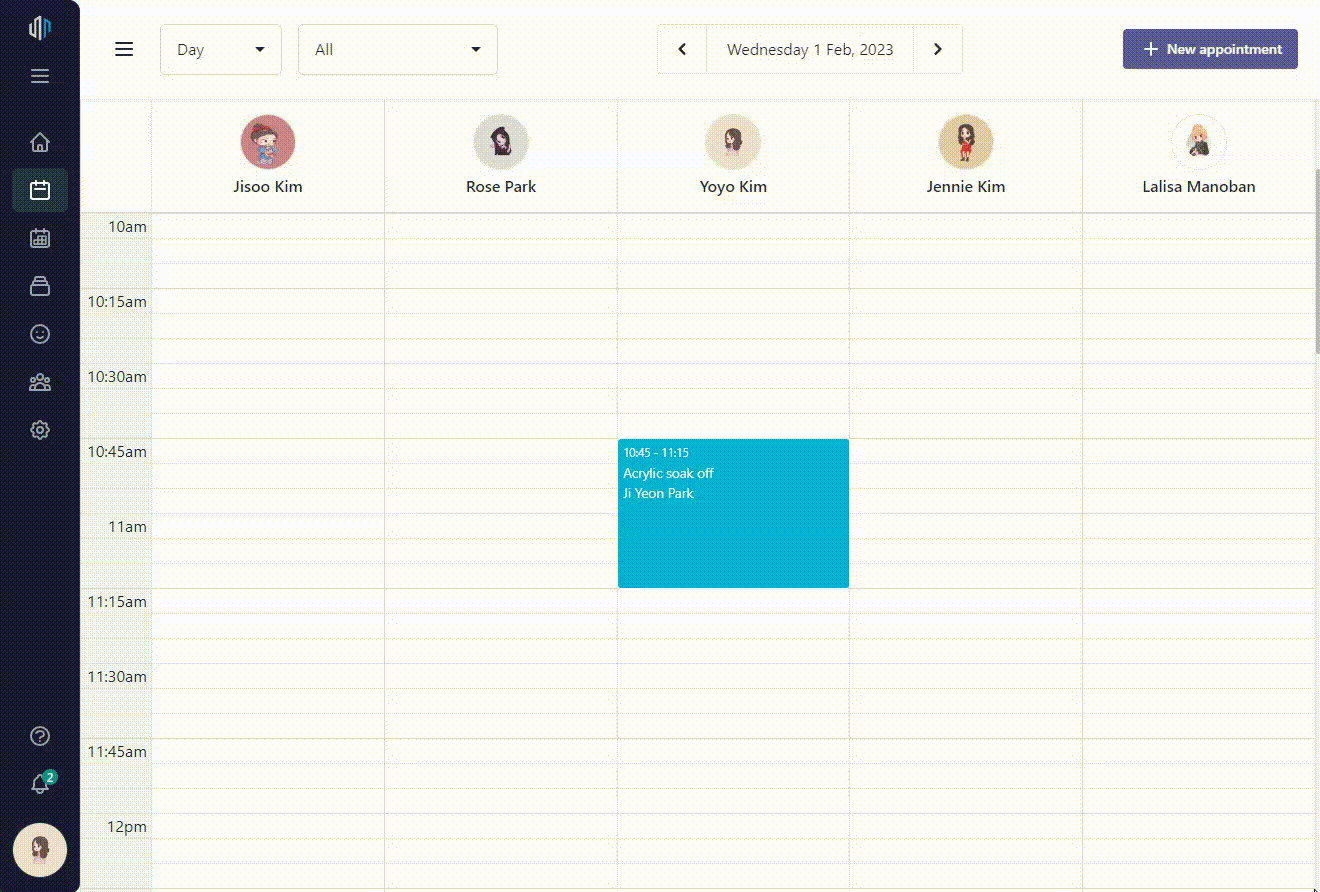Go to next day arrow
The height and width of the screenshot is (892, 1320).
tap(937, 49)
